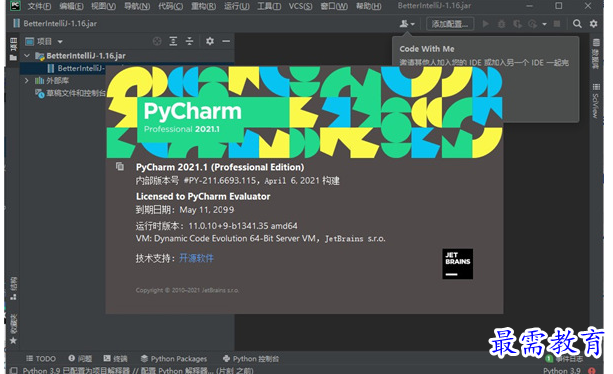Viewport: 613px width, 374px height.
Task: Click the Python 3.9 interpreter status widget
Action: tap(561, 370)
